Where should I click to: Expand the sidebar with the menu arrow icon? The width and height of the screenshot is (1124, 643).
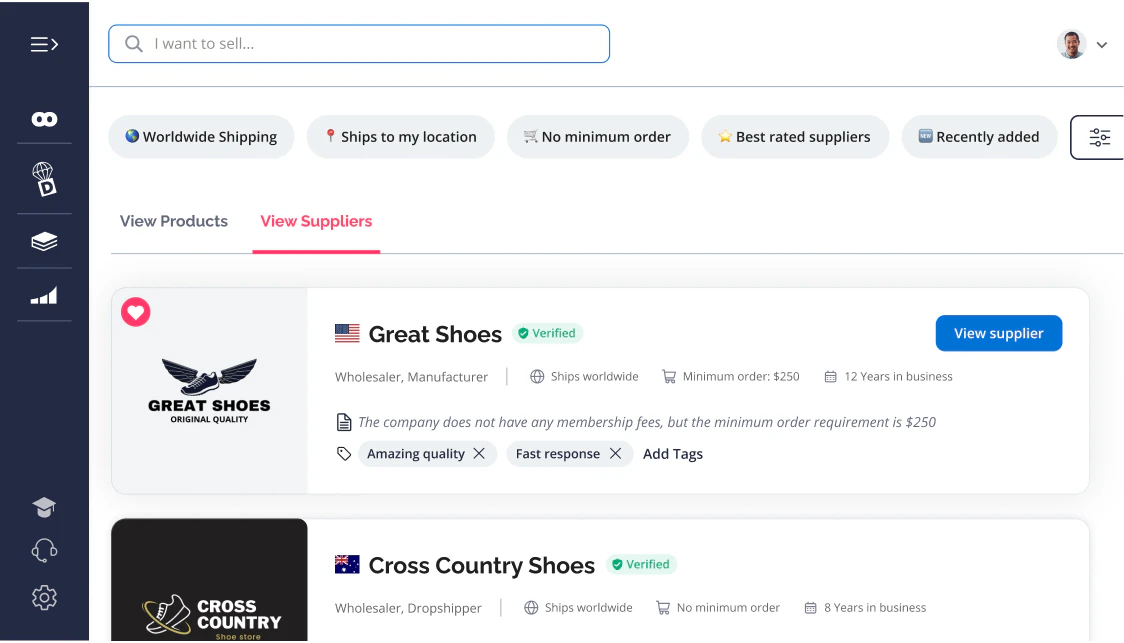44,44
